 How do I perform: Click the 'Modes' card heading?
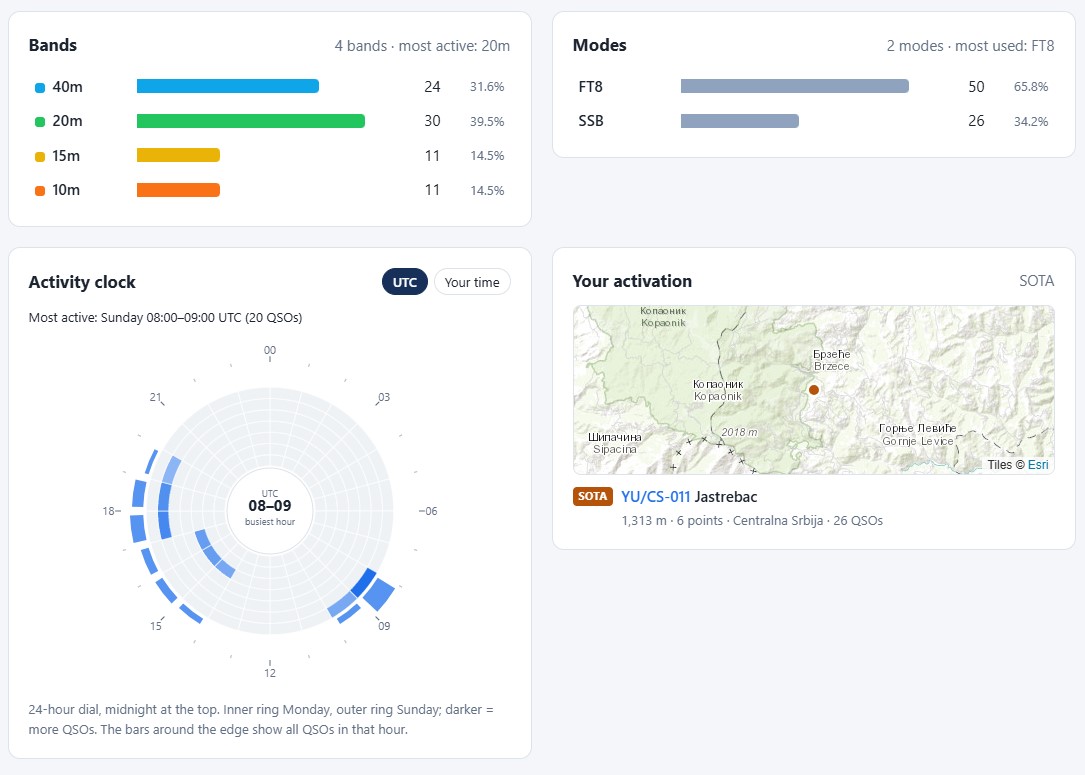coord(599,46)
